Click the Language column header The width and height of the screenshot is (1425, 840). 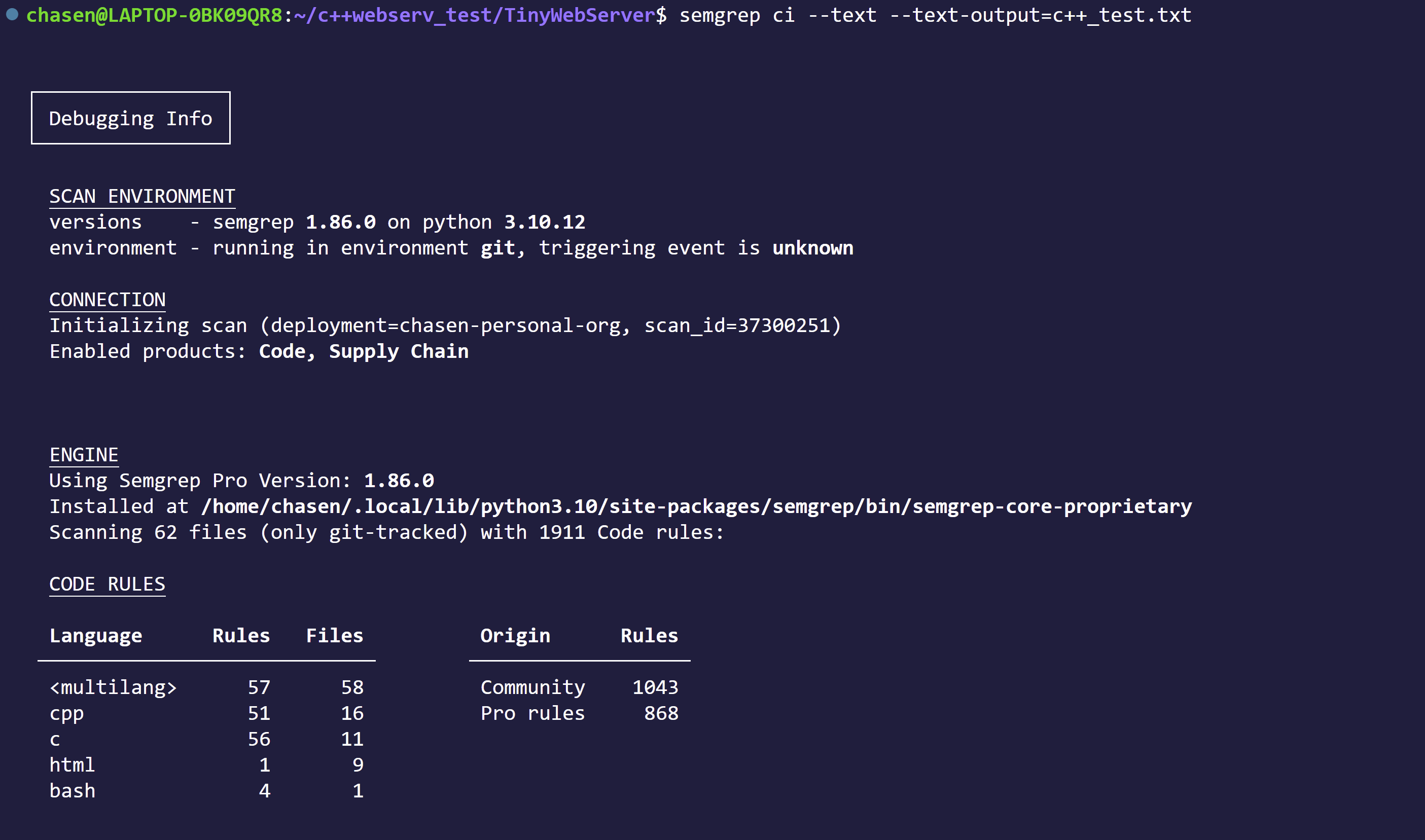(96, 636)
